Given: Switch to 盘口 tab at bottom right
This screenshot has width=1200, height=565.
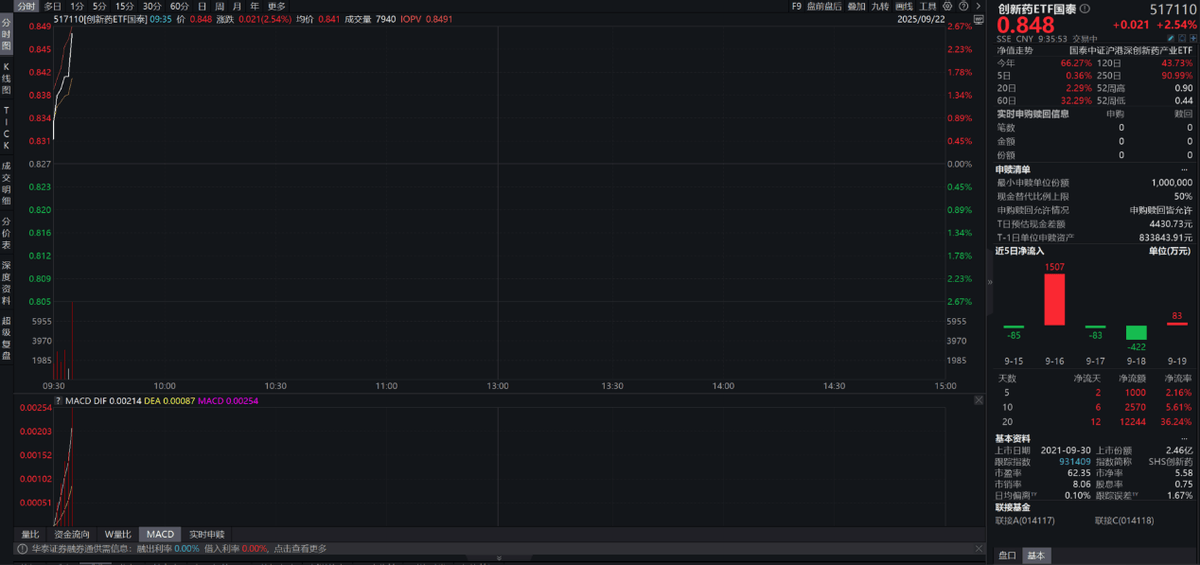Looking at the screenshot, I should pos(1008,555).
